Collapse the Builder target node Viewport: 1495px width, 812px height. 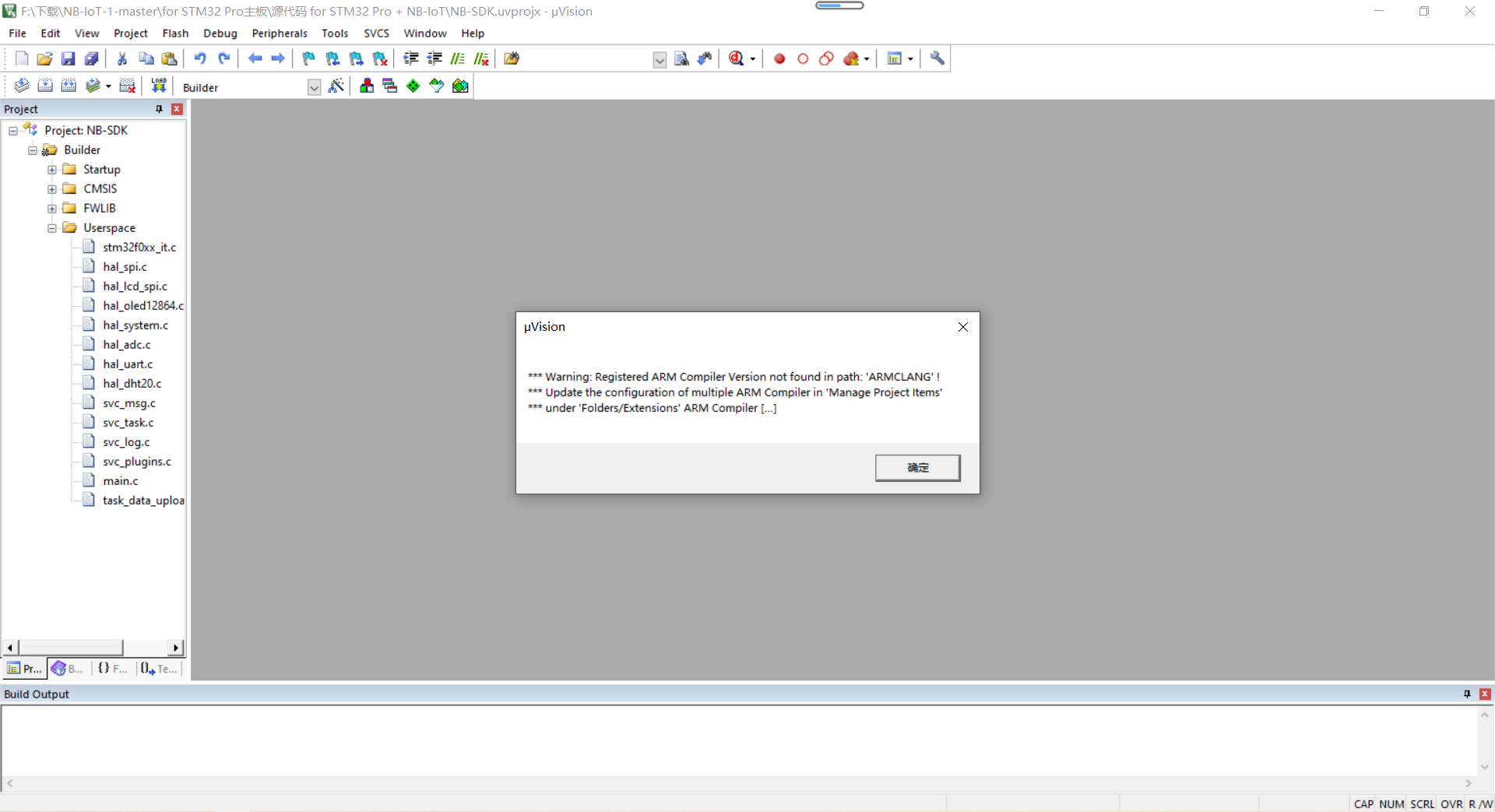click(x=33, y=150)
